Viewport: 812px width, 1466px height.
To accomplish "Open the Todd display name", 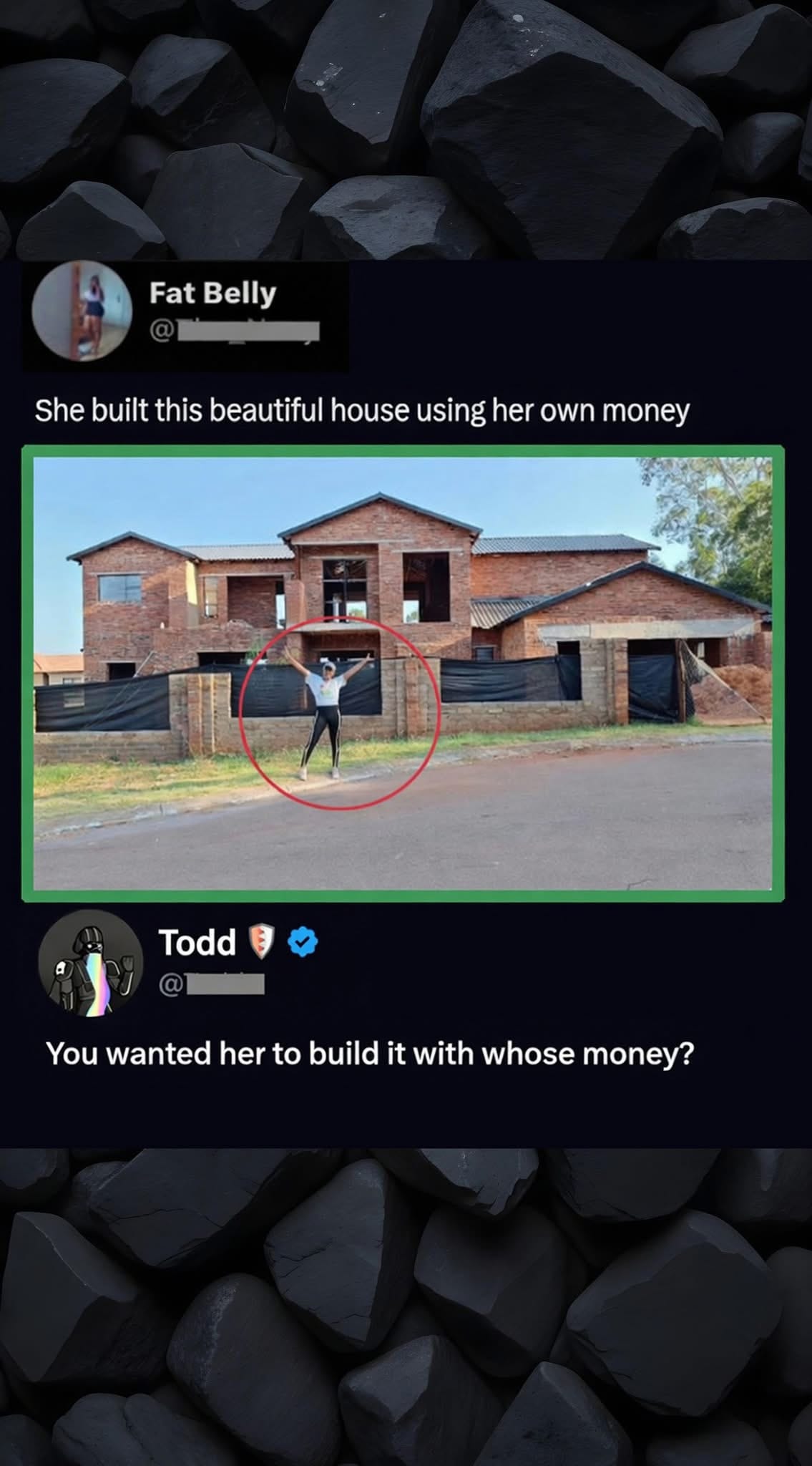I will (197, 942).
